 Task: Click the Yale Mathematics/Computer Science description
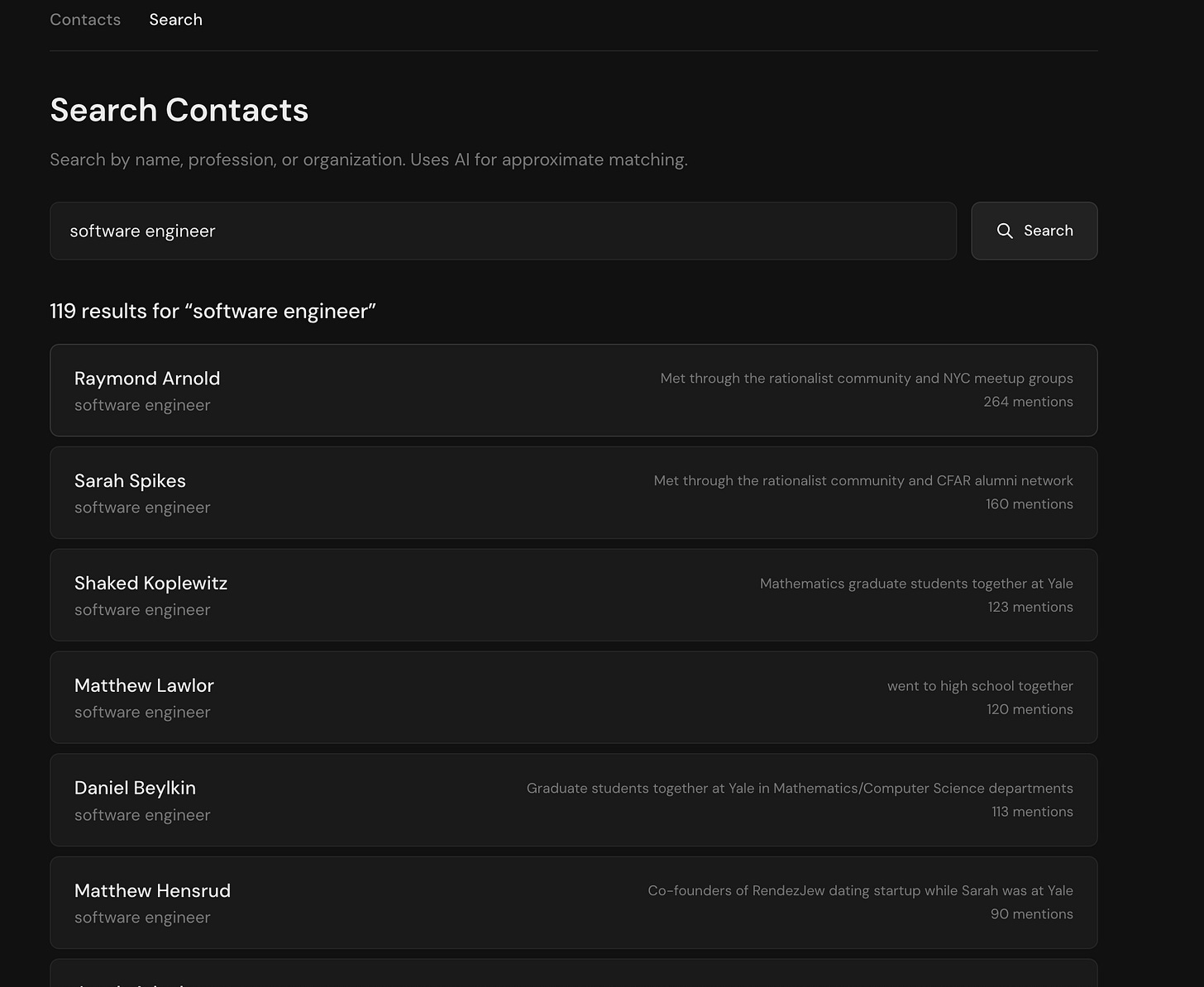tap(800, 789)
